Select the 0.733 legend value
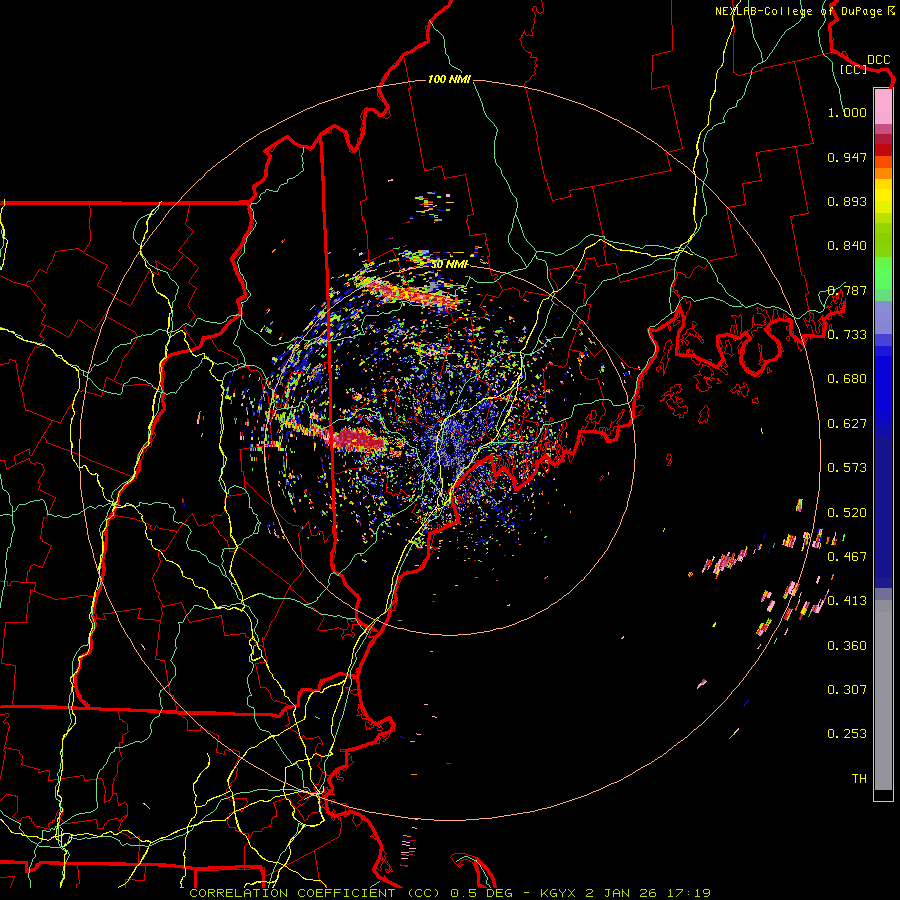Screen dimensions: 900x900 tap(847, 335)
